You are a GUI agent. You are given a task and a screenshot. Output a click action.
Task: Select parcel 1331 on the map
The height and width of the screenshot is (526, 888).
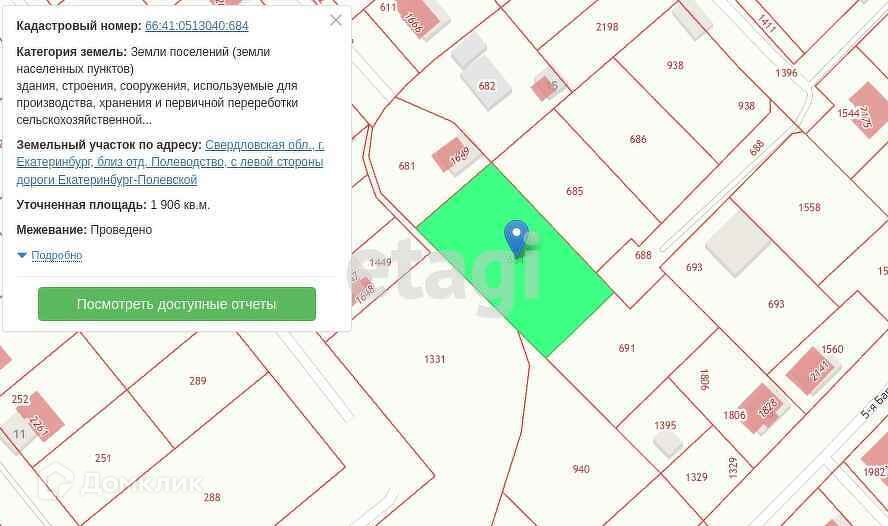pos(434,359)
